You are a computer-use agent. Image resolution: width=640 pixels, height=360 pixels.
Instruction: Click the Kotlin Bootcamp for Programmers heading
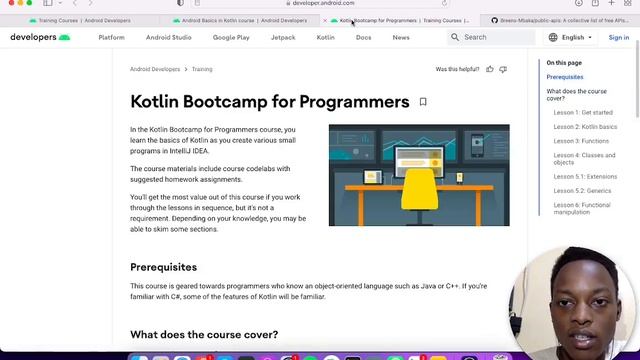[270, 102]
